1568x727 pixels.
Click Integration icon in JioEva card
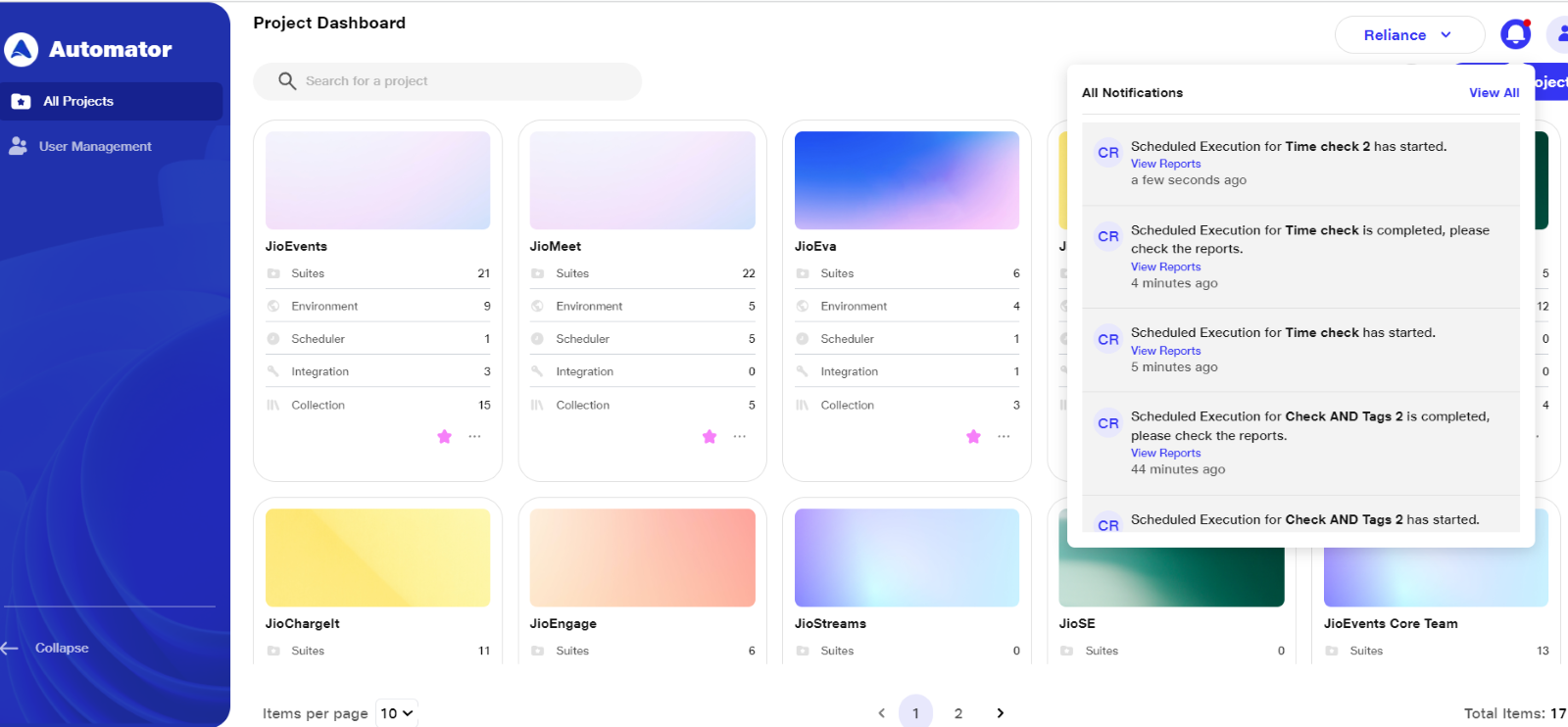pos(803,371)
